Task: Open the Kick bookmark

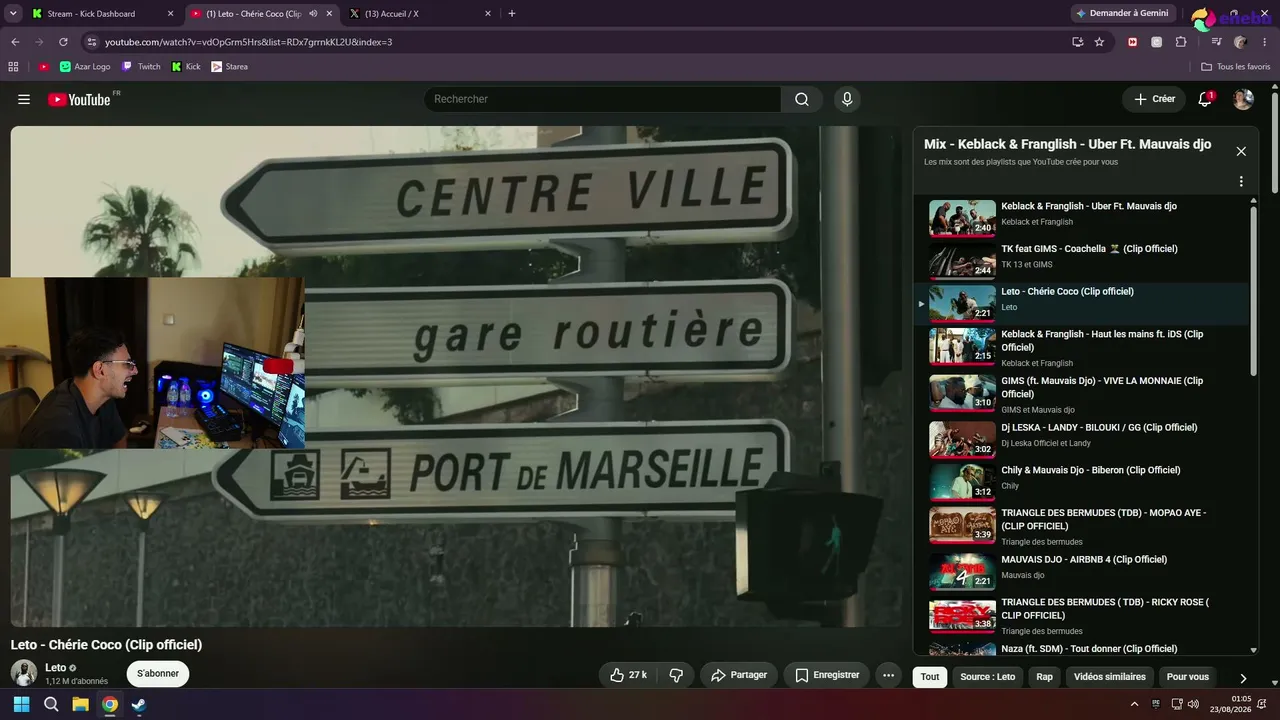Action: click(186, 67)
